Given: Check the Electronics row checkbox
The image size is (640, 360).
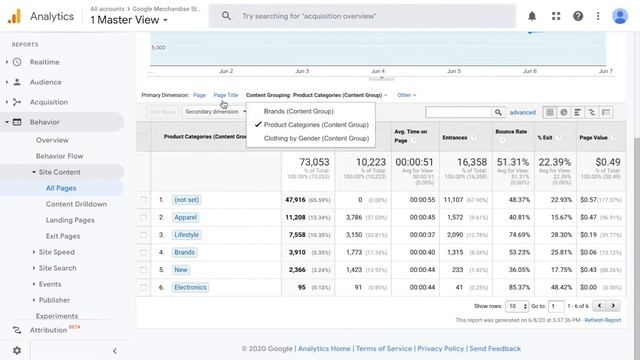Looking at the screenshot, I should [144, 287].
